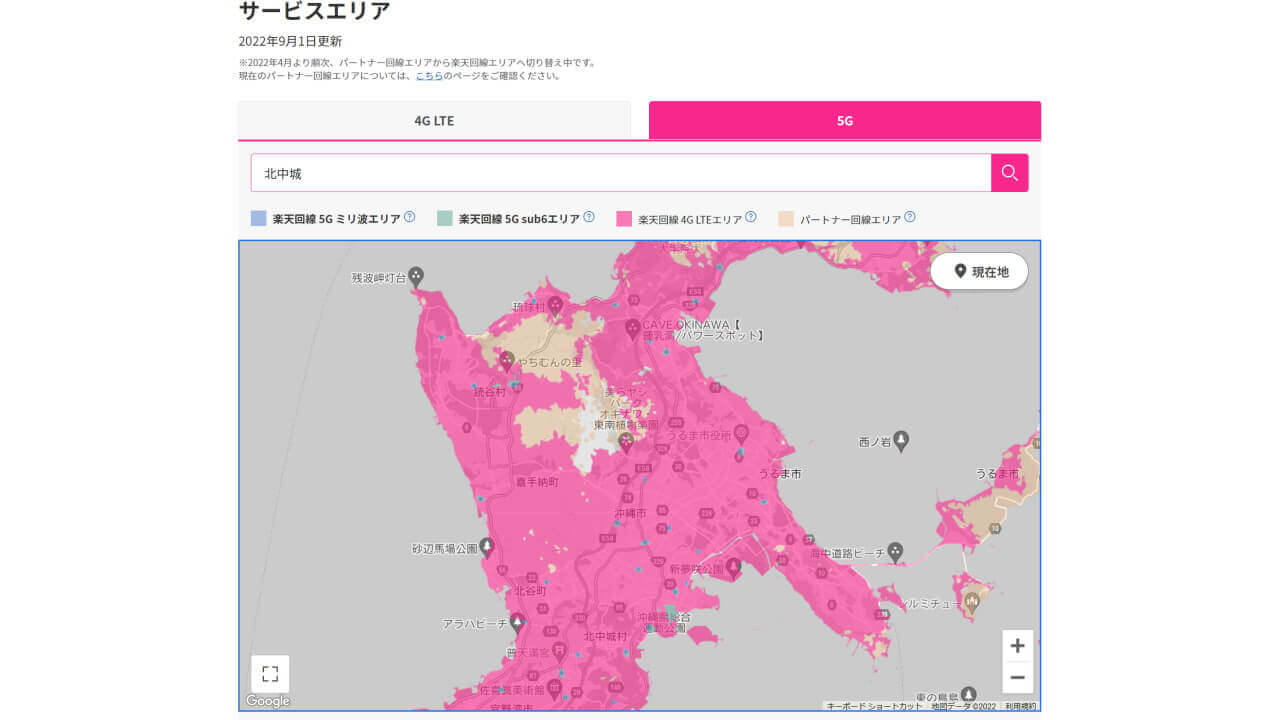Select the やちむんの里 map marker
Screen dimensions: 1280x720
507,360
